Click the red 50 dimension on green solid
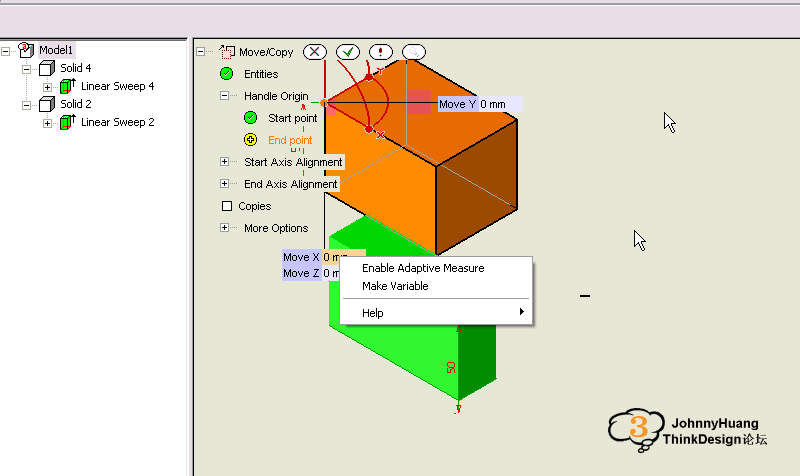Image resolution: width=800 pixels, height=476 pixels. click(x=451, y=367)
